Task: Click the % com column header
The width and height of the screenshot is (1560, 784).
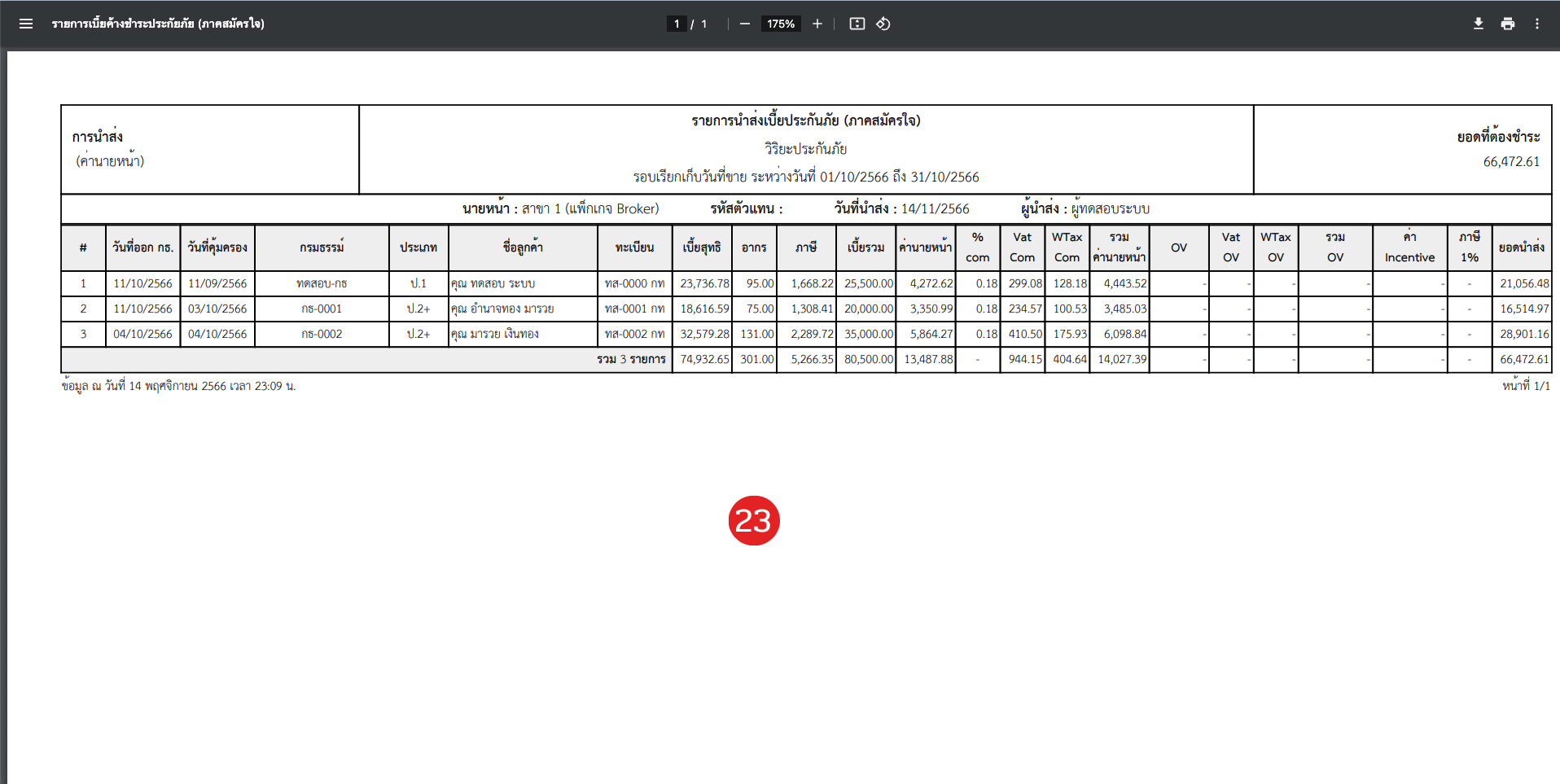Action: (977, 247)
